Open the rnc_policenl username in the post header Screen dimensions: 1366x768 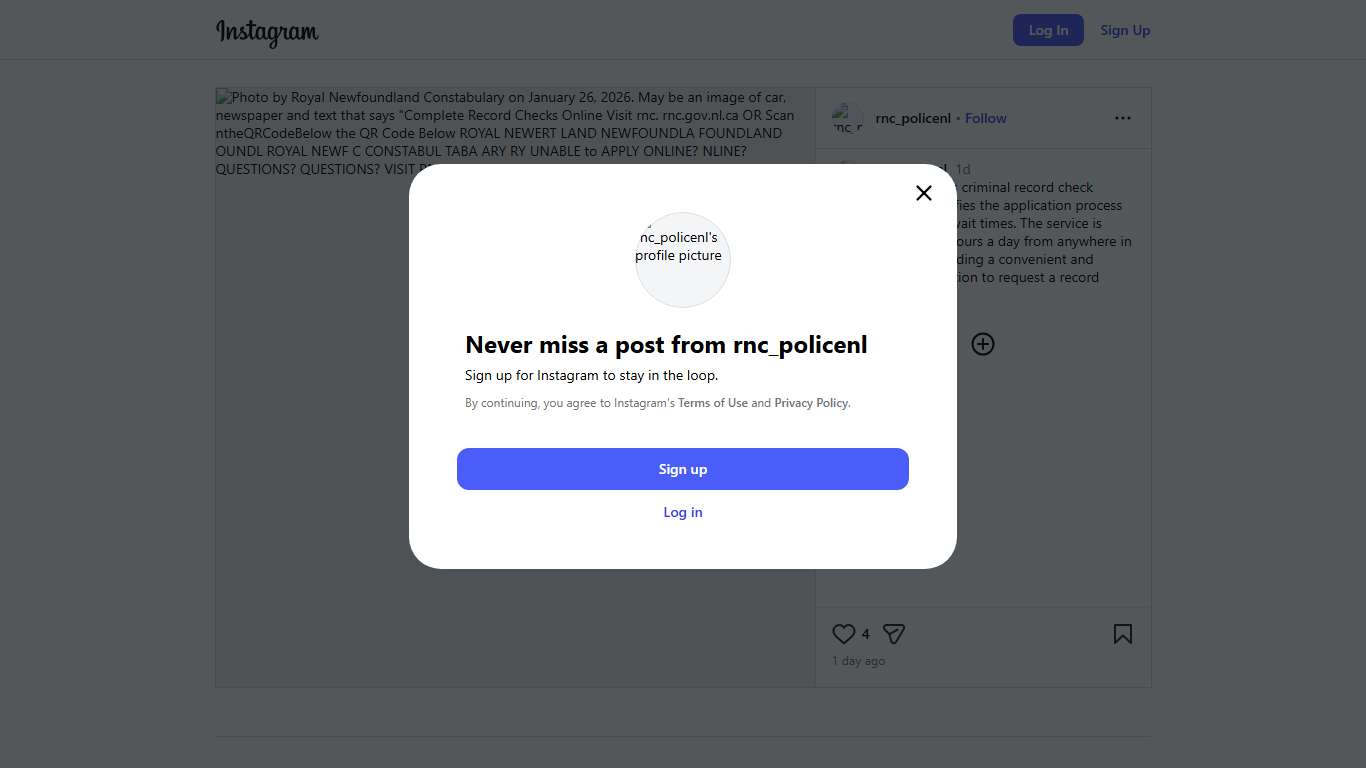tap(913, 118)
